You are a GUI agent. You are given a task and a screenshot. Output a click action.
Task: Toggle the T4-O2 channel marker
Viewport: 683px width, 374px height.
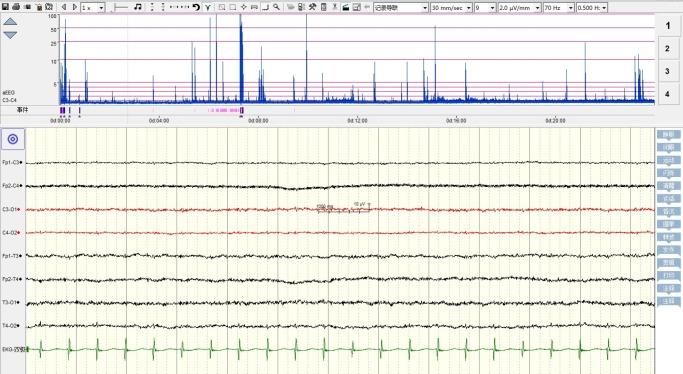[x=18, y=326]
